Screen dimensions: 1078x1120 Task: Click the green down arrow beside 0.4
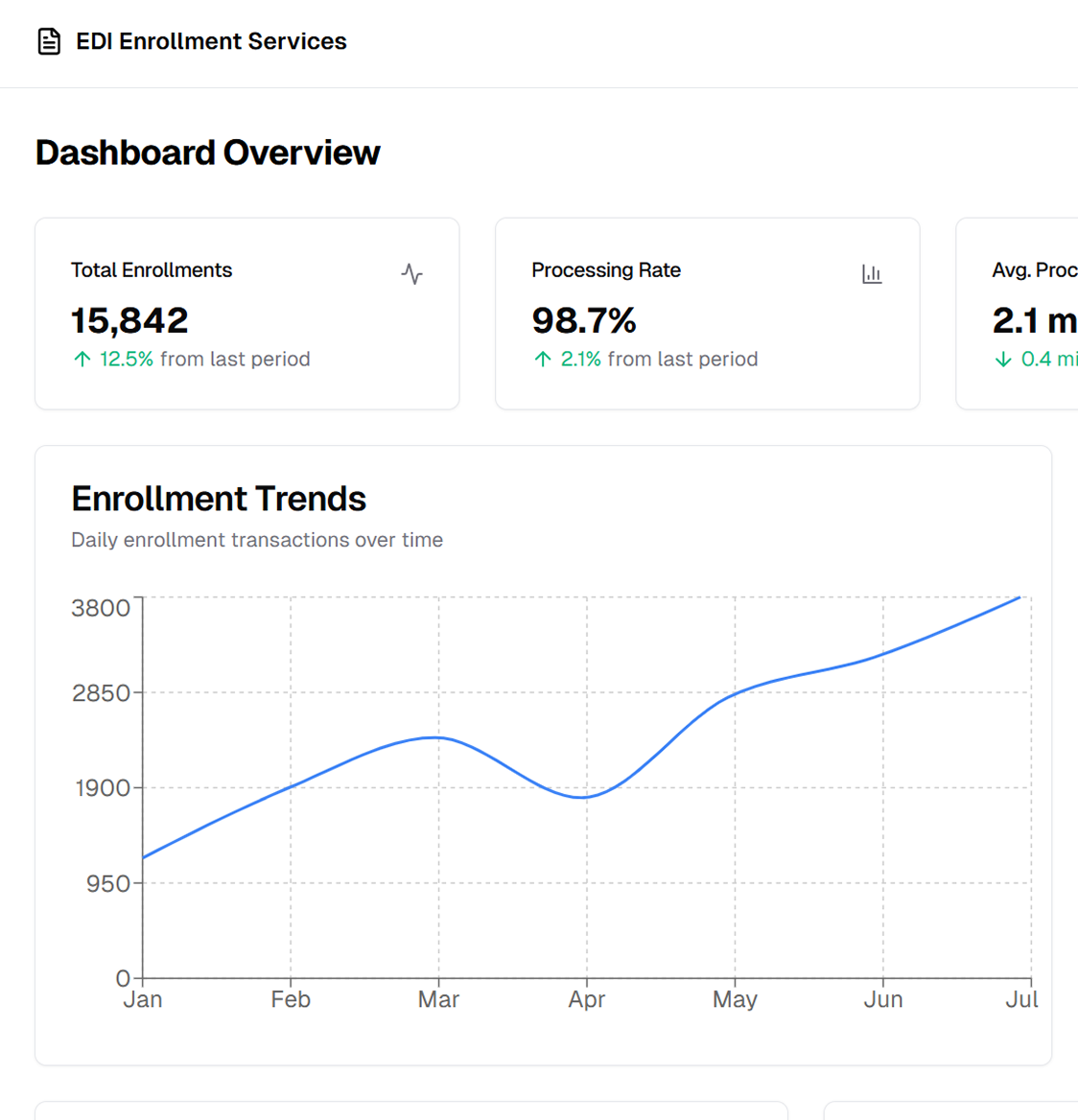1003,360
